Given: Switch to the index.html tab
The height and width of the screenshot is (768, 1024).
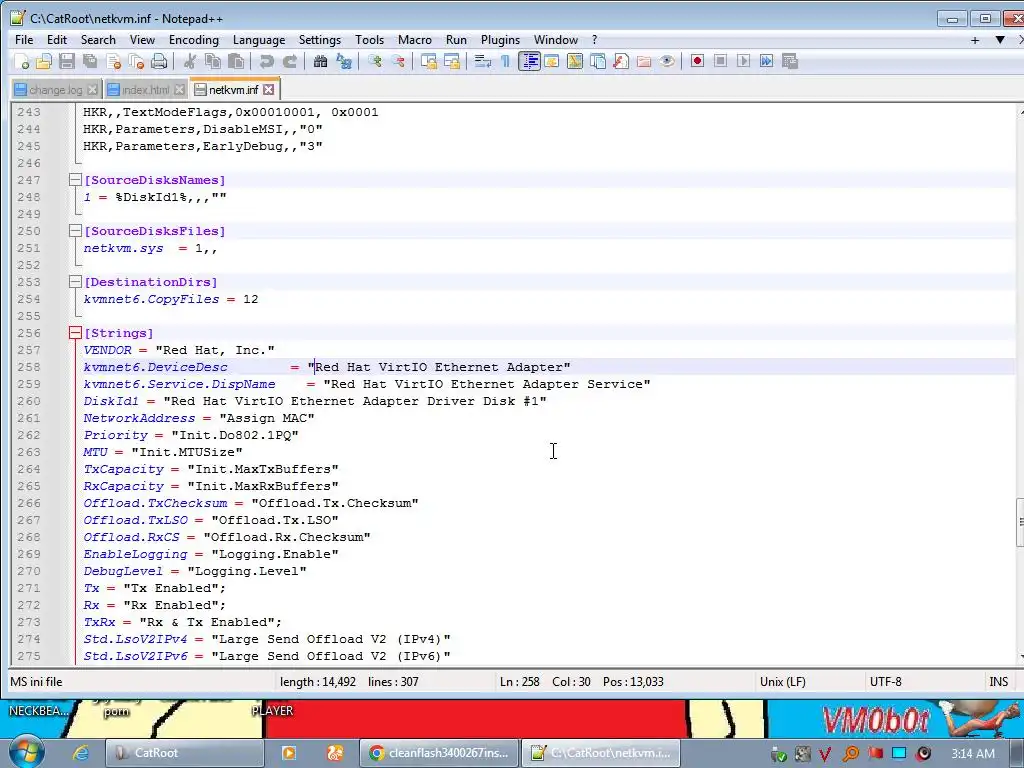Looking at the screenshot, I should [x=145, y=90].
